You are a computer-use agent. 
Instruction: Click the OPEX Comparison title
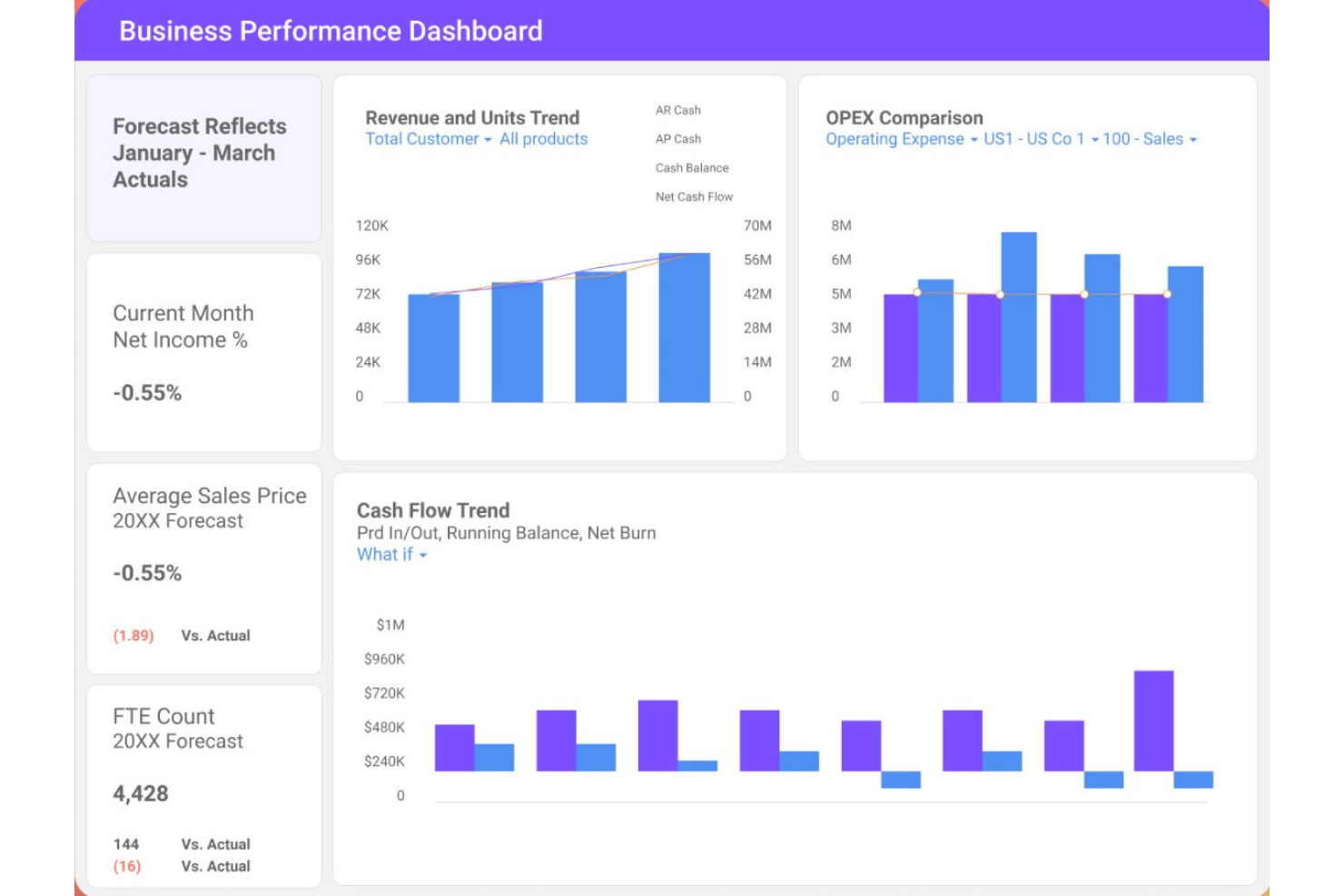point(904,118)
